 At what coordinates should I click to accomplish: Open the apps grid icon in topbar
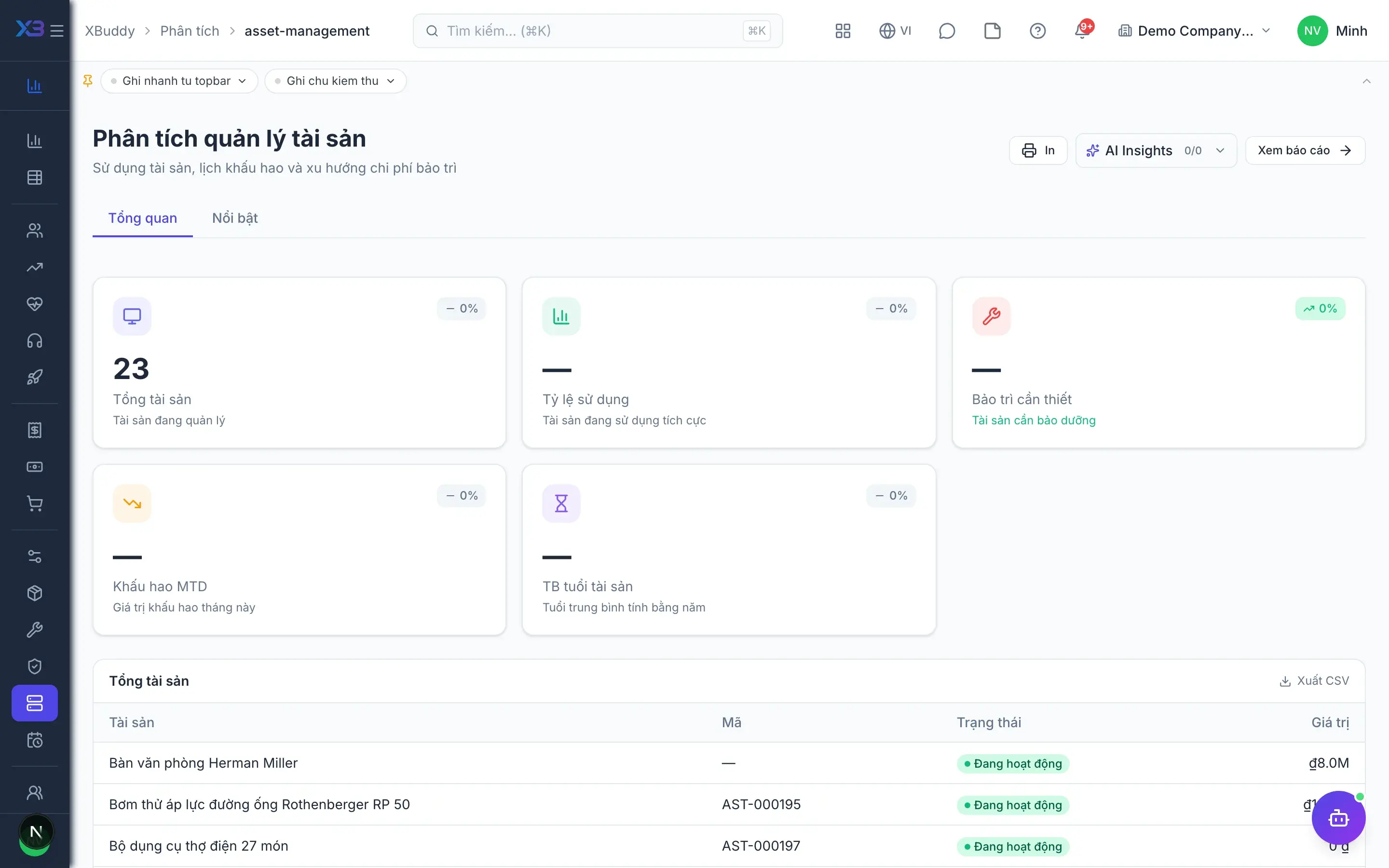coord(843,31)
